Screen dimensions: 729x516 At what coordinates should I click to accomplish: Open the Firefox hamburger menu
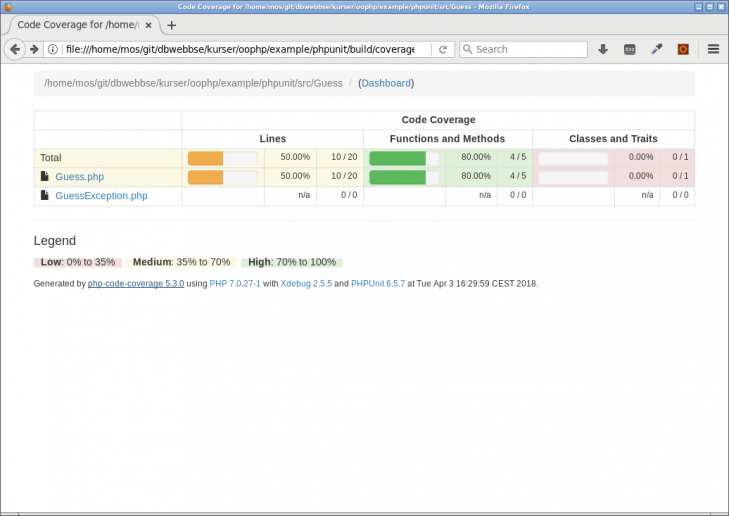click(713, 49)
